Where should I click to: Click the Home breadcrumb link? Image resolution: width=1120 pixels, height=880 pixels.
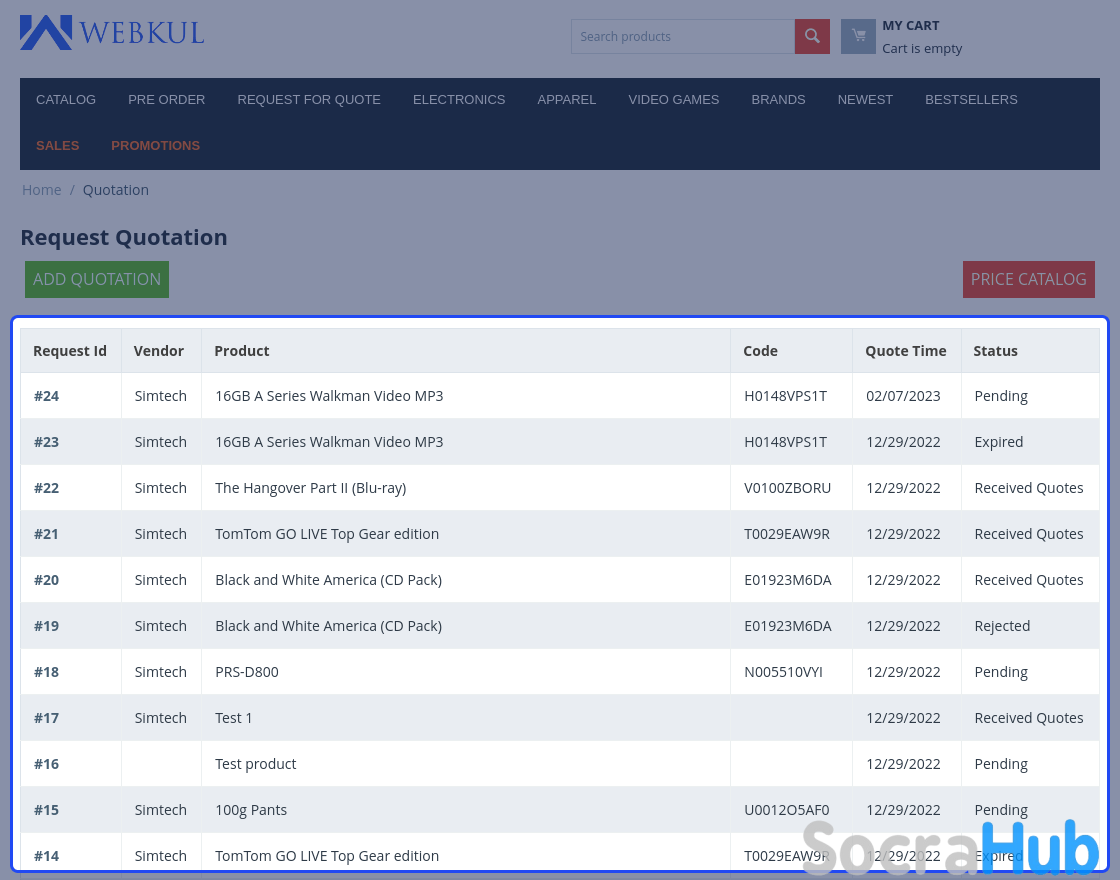(x=42, y=190)
